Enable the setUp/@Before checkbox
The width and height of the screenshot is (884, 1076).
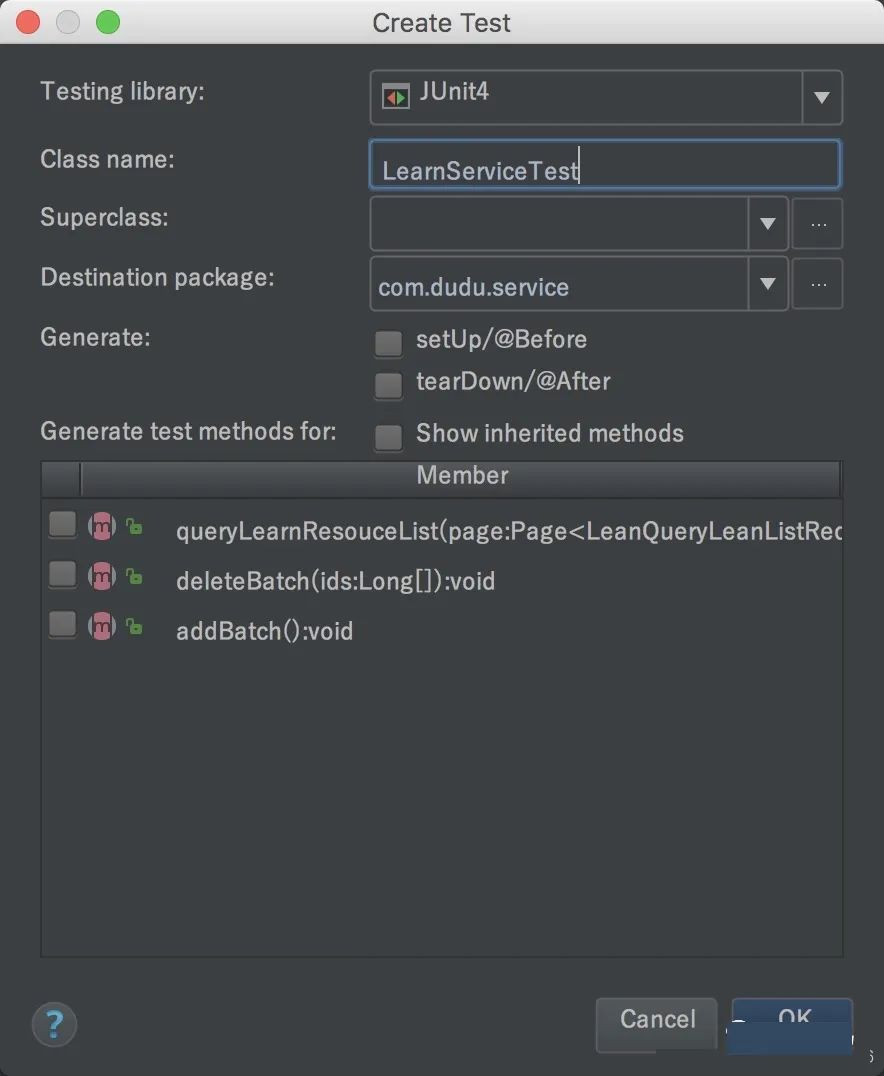pyautogui.click(x=388, y=343)
